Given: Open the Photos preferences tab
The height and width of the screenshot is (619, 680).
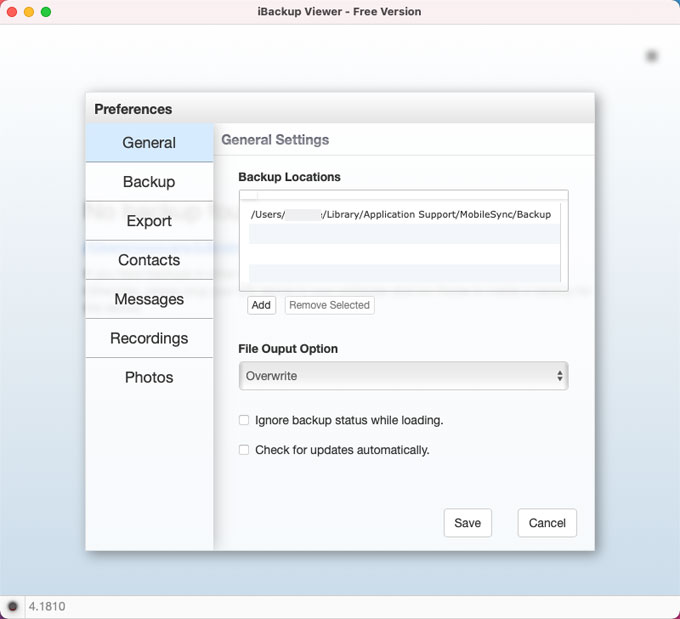Looking at the screenshot, I should click(149, 377).
